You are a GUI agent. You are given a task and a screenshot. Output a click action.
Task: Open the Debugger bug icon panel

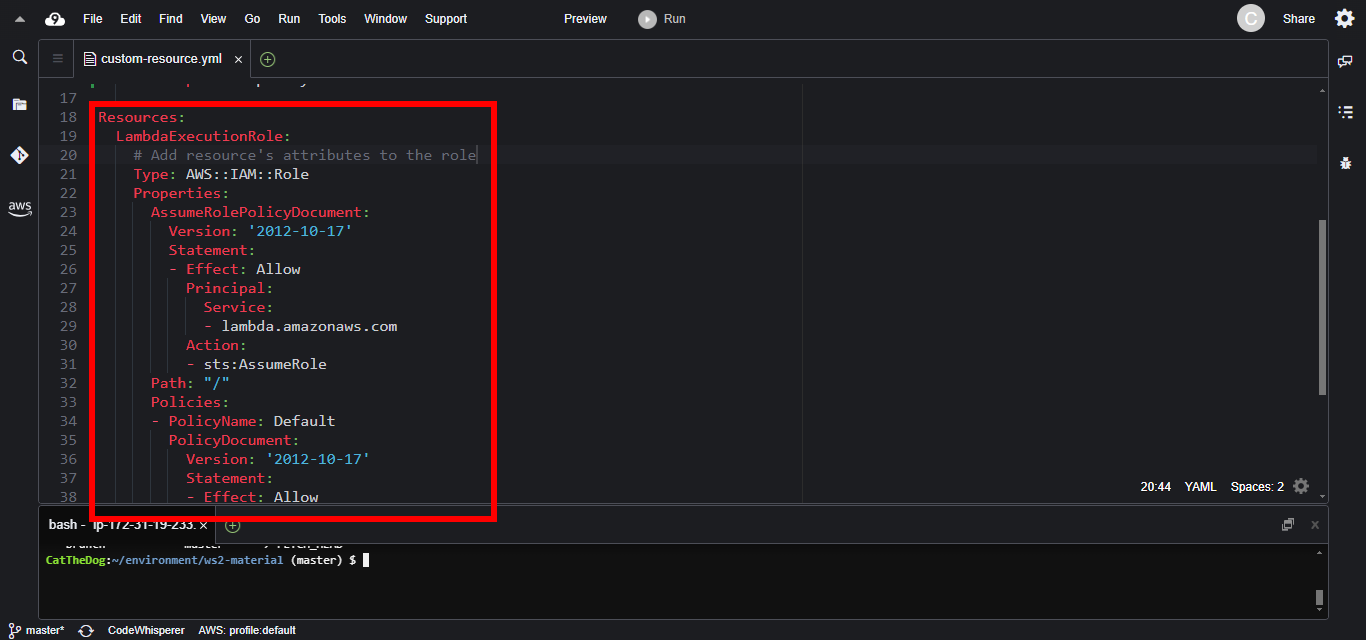1345,162
